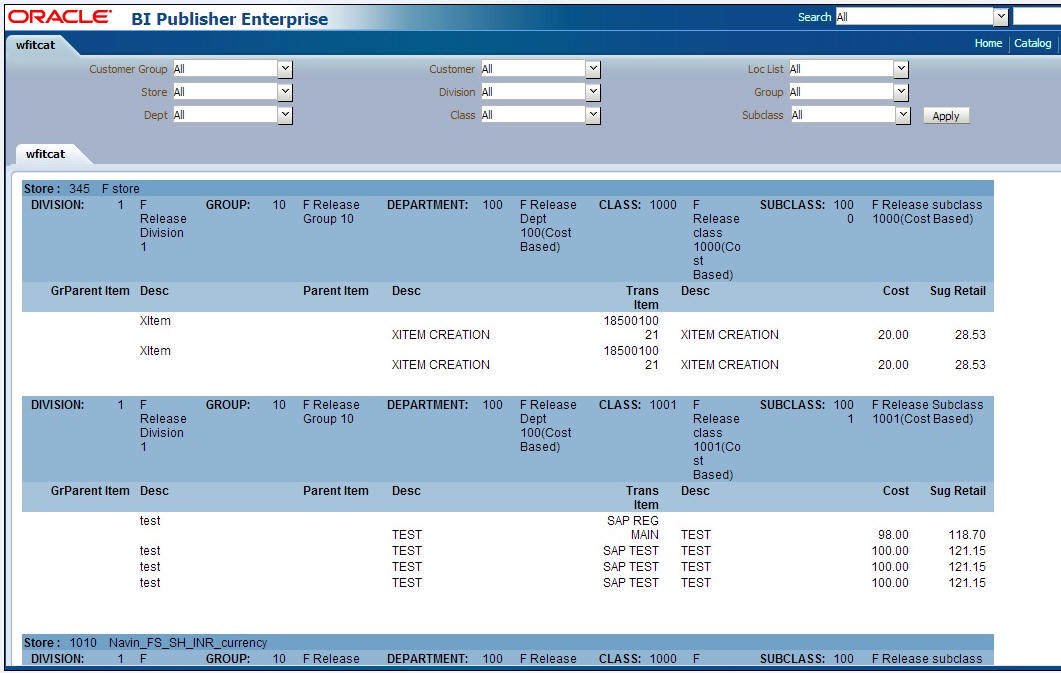Screen dimensions: 1061x673
Task: Open the Store filter dropdown
Action: (285, 92)
